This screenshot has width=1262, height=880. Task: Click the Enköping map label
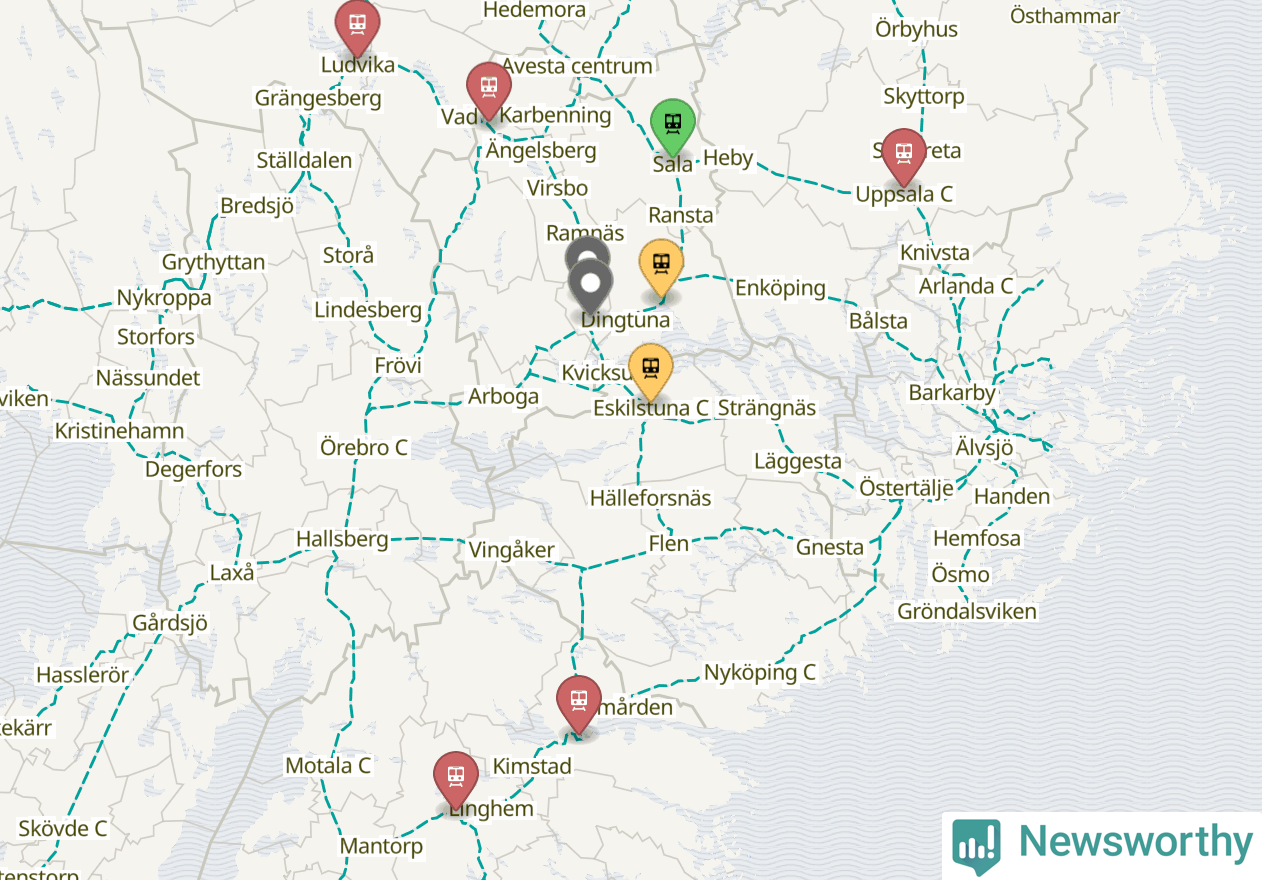click(x=781, y=288)
